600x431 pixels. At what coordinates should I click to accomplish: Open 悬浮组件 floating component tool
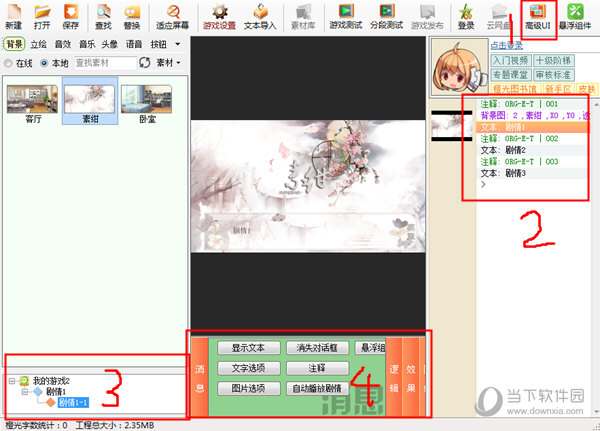[575, 16]
